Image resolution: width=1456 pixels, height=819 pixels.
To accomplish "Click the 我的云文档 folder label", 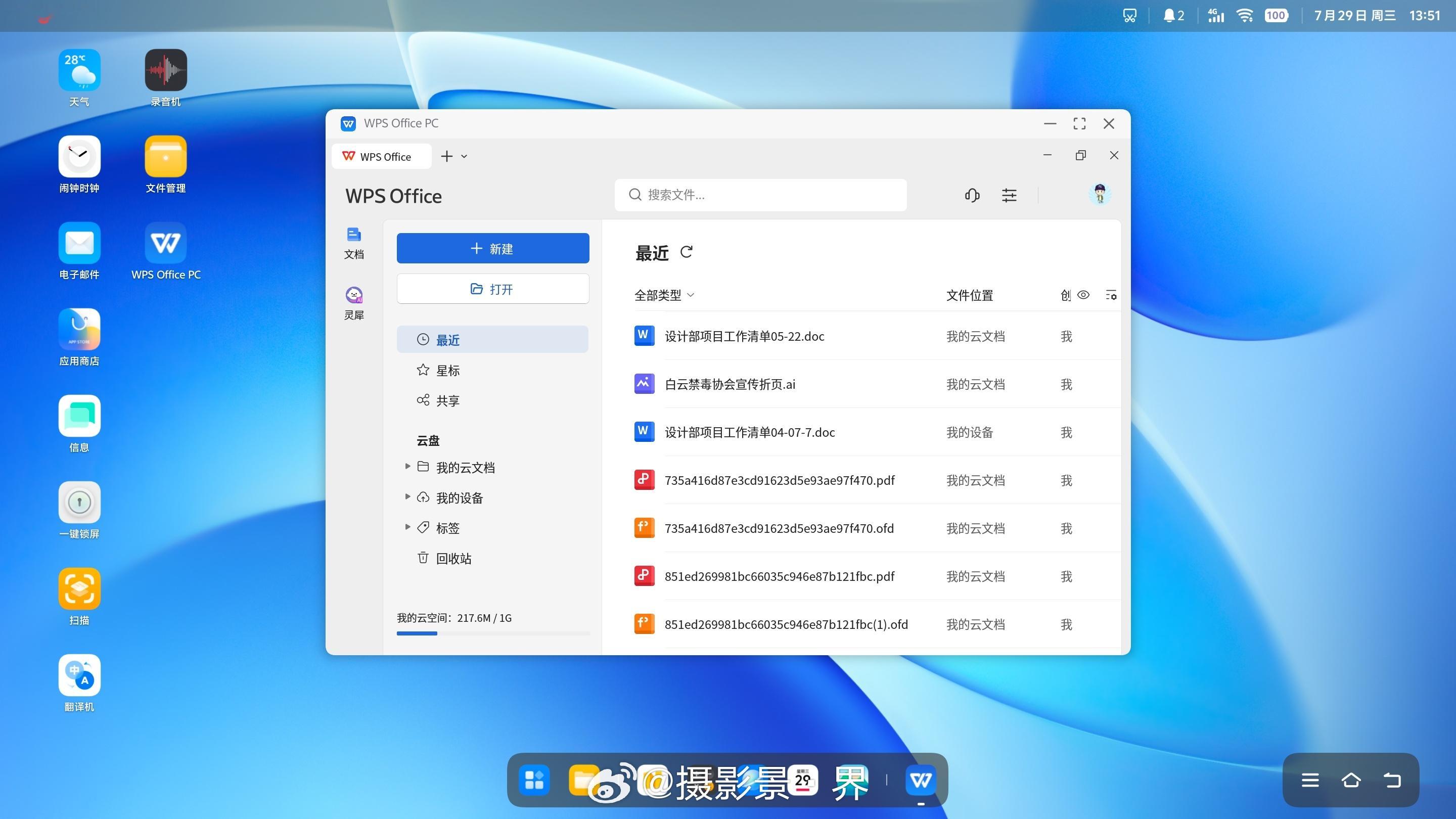I will (x=465, y=468).
